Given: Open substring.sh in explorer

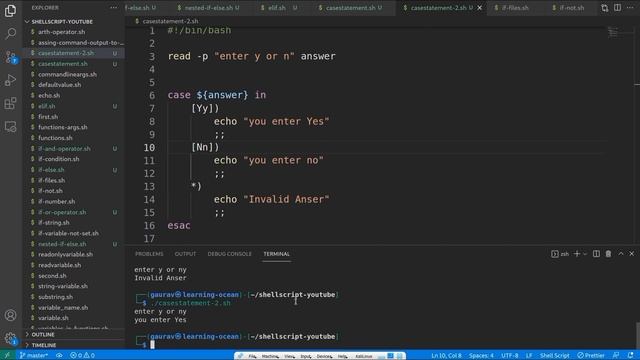Looking at the screenshot, I should click(x=56, y=297).
